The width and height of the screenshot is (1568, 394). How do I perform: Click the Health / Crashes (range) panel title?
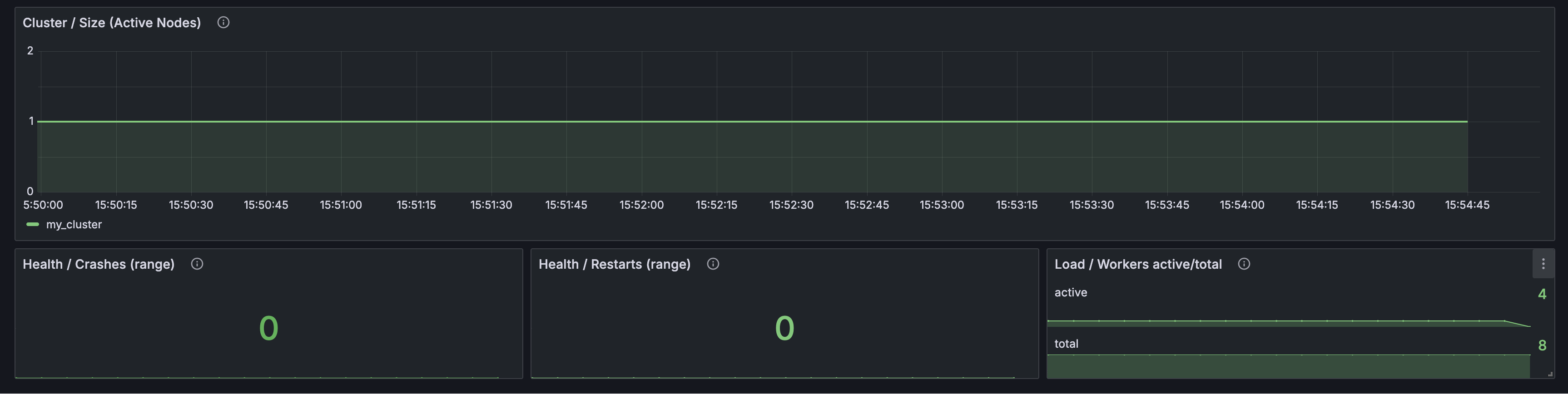(x=99, y=264)
